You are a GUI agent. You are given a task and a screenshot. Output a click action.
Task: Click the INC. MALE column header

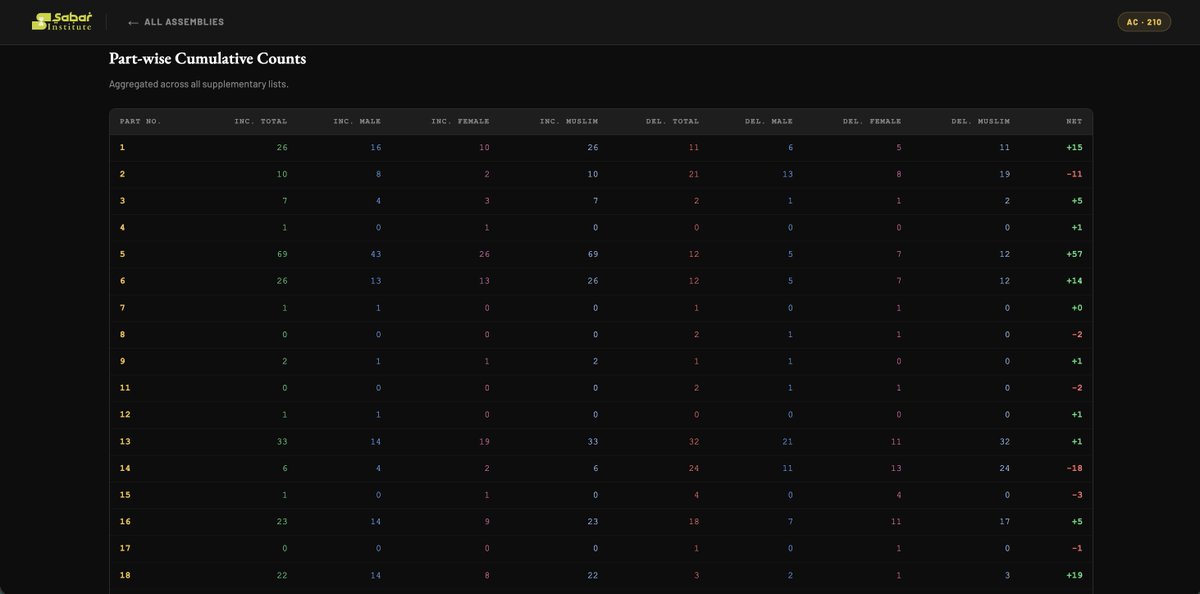coord(357,121)
